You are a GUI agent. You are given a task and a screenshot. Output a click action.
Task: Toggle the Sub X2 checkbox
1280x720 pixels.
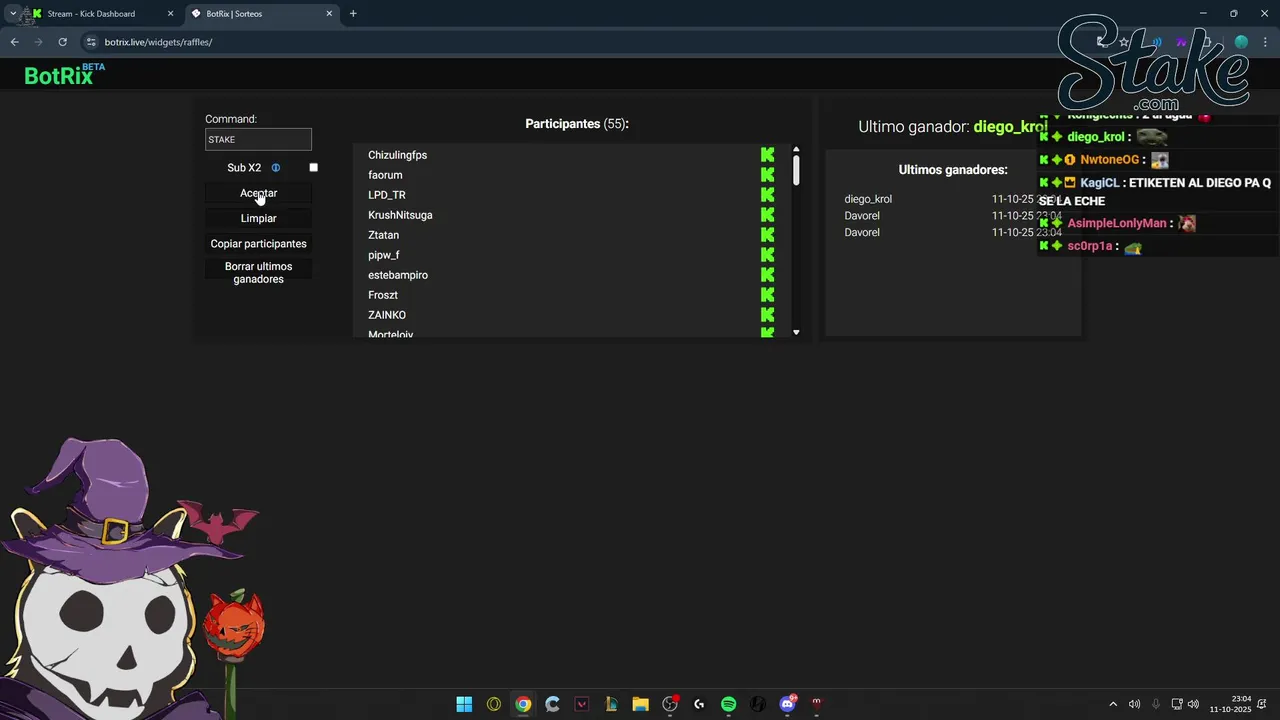[x=313, y=168]
